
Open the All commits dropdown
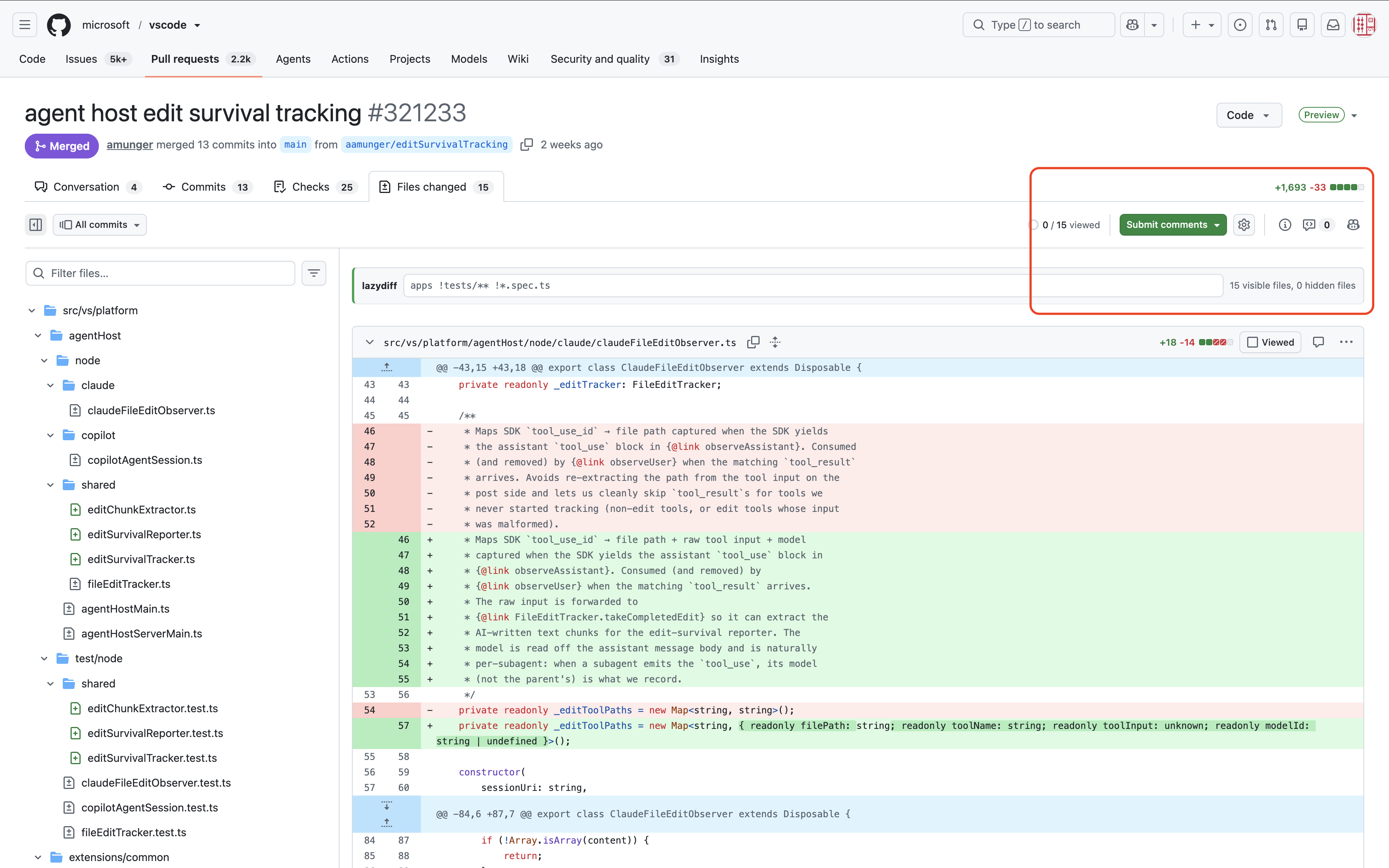tap(100, 224)
